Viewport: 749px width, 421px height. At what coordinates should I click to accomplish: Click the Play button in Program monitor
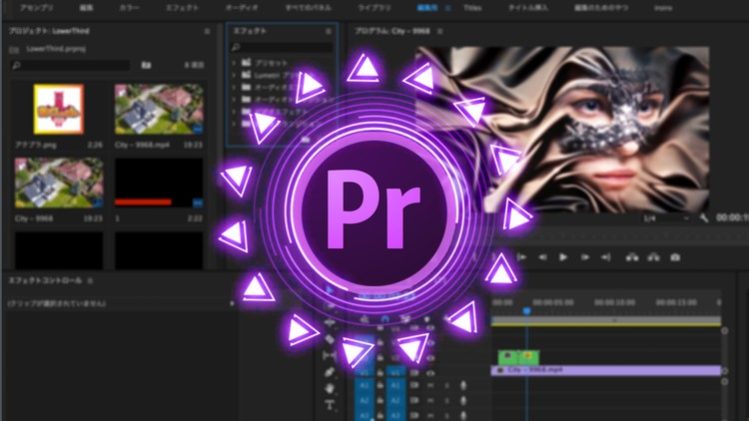click(563, 257)
